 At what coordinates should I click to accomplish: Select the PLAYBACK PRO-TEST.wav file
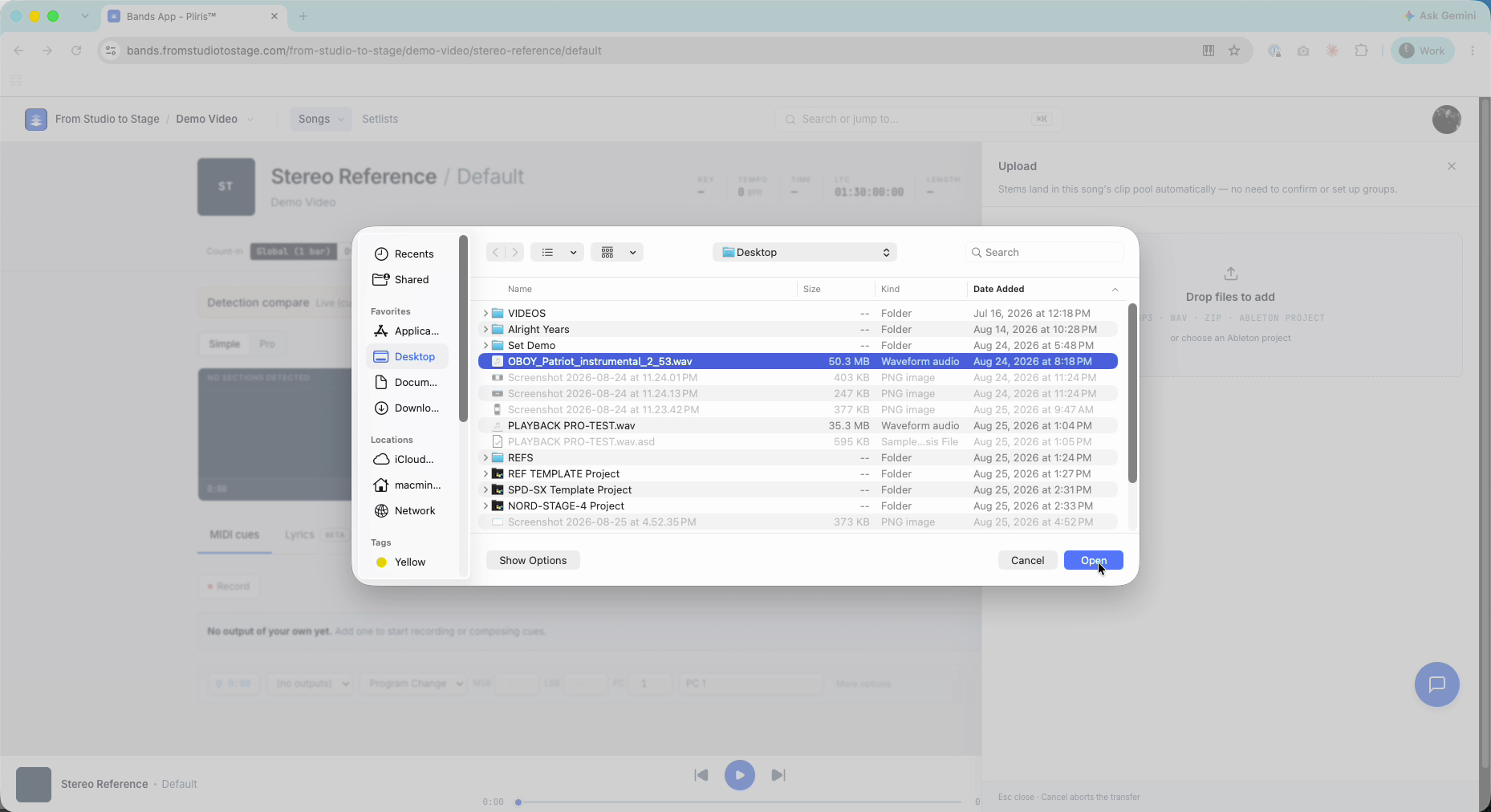coord(798,425)
